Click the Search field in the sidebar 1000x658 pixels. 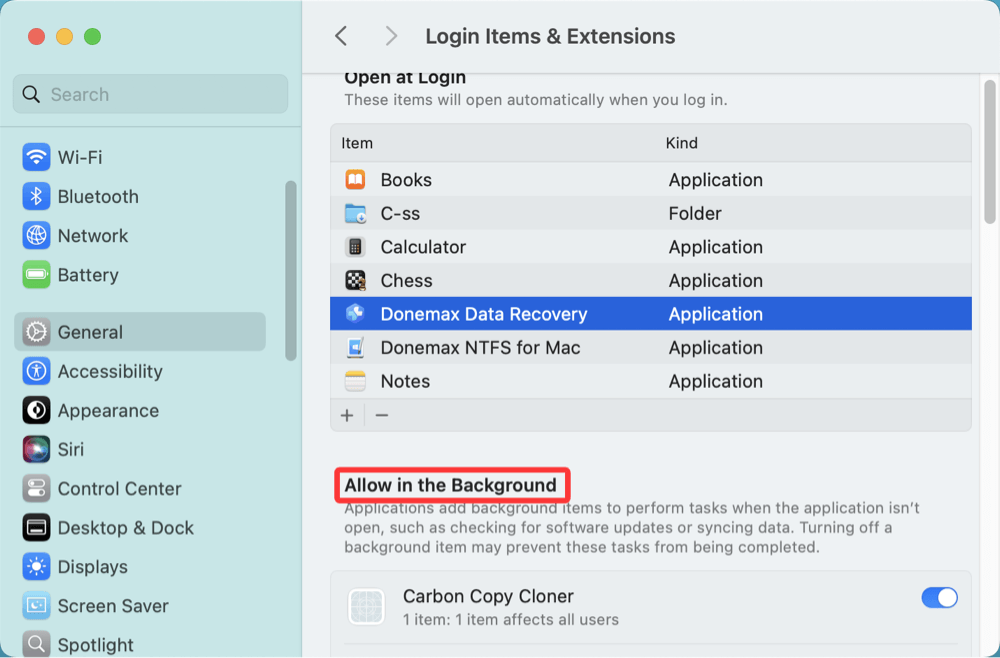point(149,93)
